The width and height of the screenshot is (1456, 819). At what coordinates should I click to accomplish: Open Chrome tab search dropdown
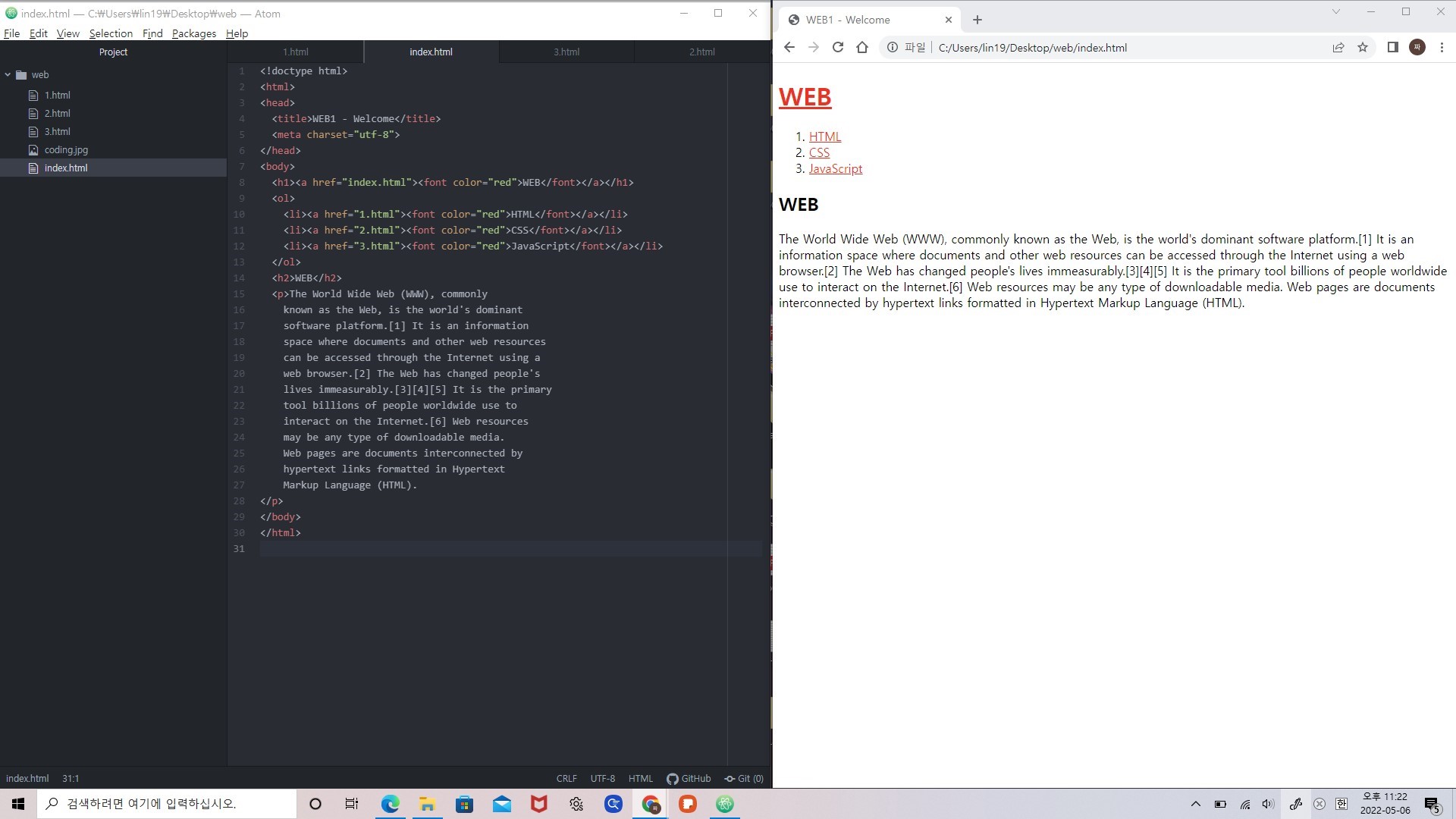click(x=1336, y=11)
